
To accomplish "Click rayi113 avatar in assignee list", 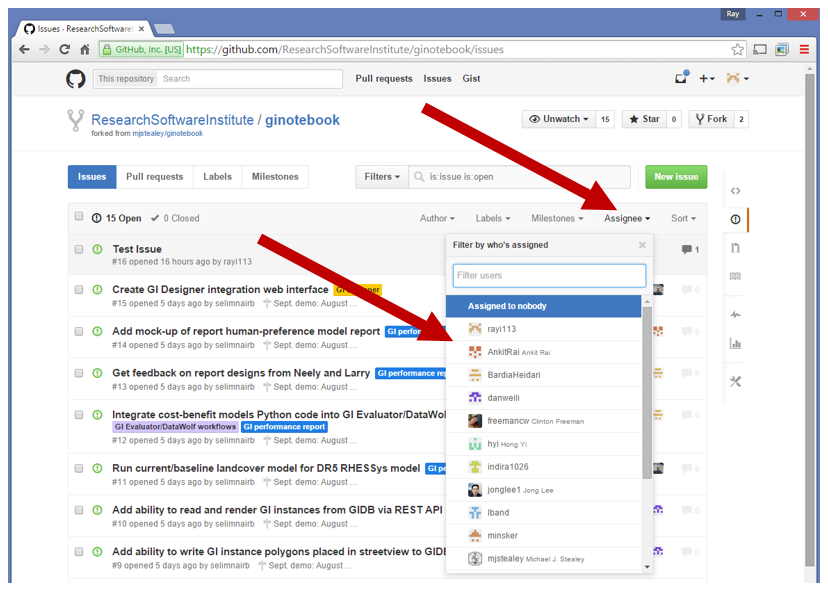I will click(475, 329).
